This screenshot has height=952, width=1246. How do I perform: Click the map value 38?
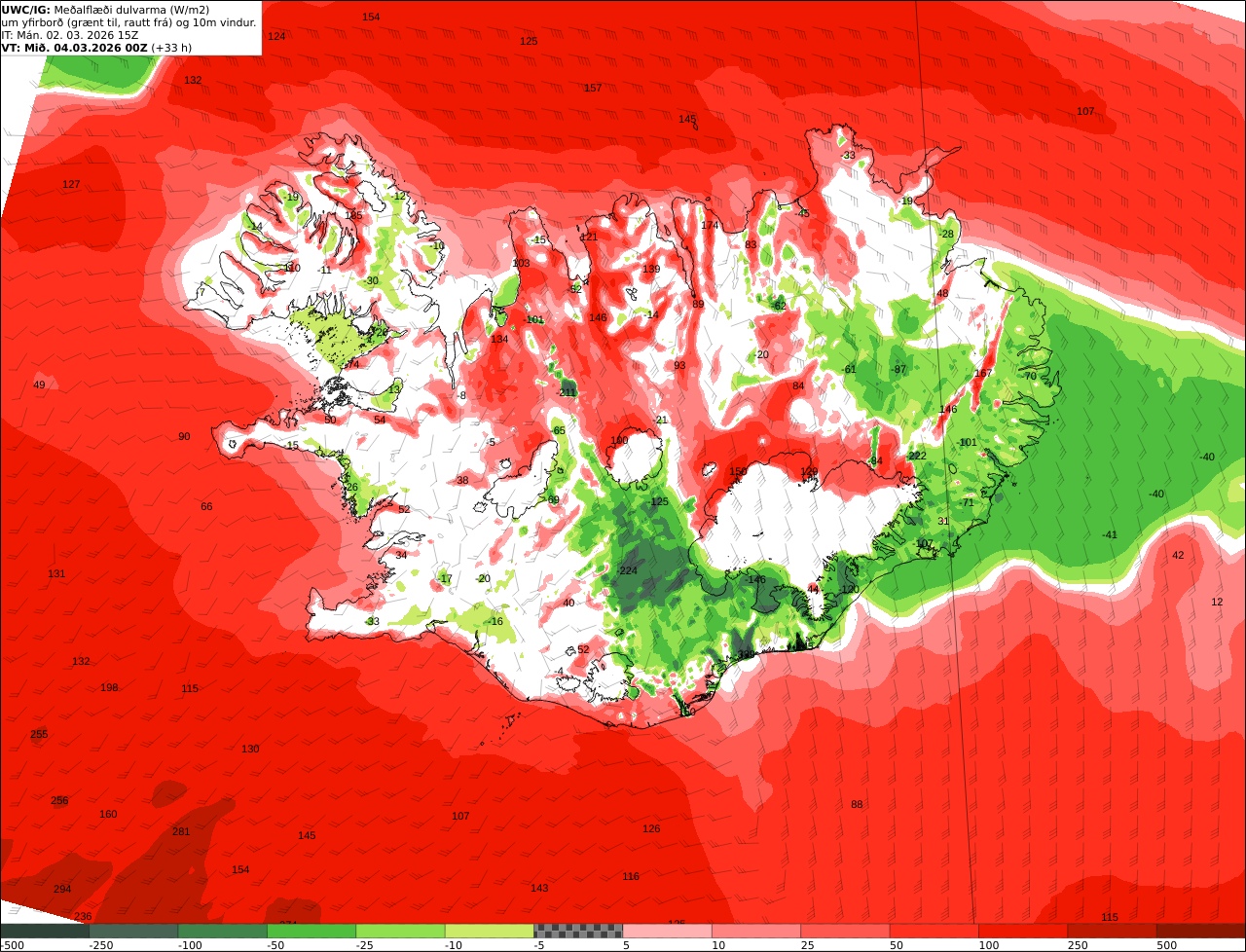[462, 480]
